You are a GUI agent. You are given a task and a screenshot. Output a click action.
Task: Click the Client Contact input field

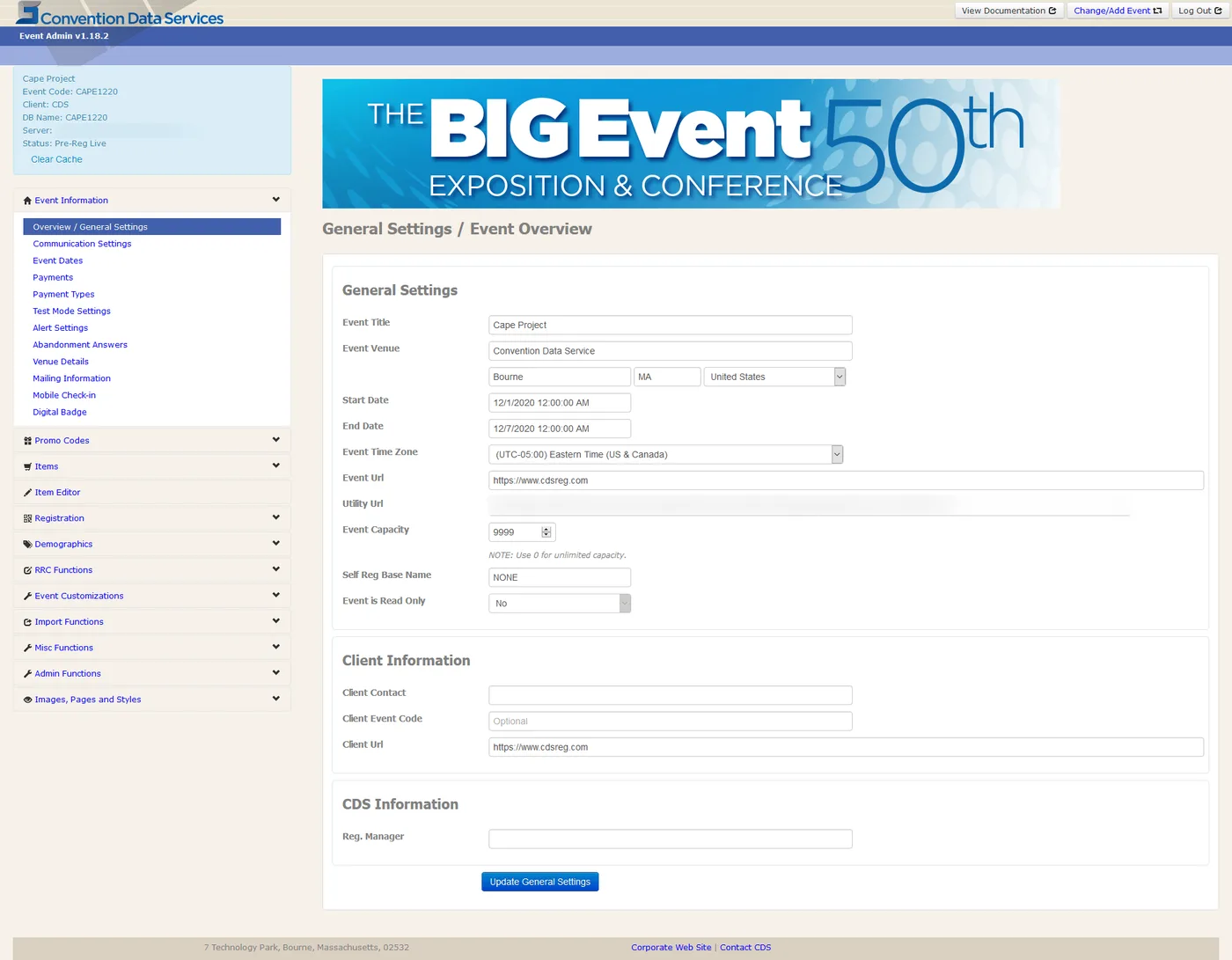(671, 695)
